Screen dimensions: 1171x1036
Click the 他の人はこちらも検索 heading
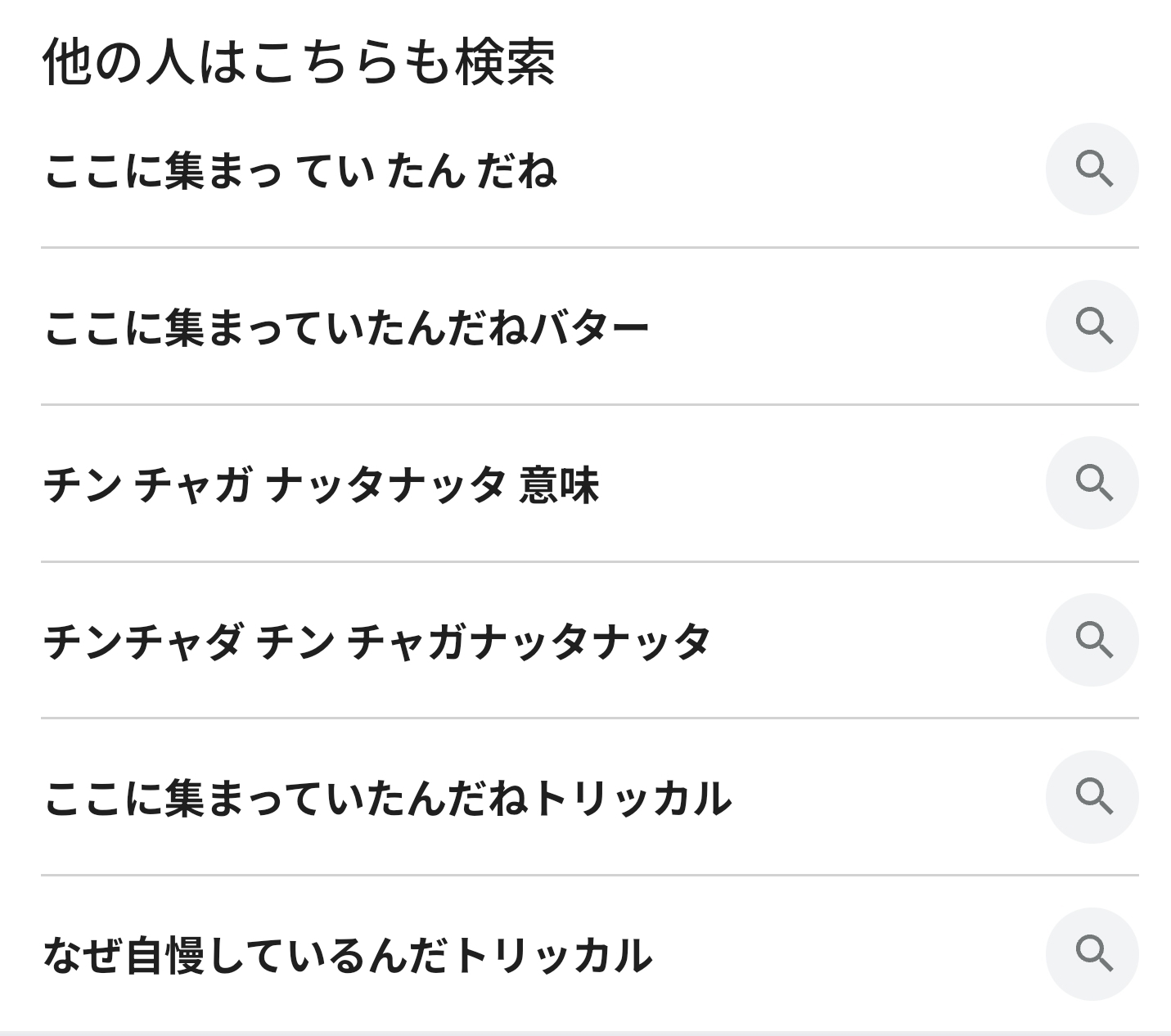299,62
